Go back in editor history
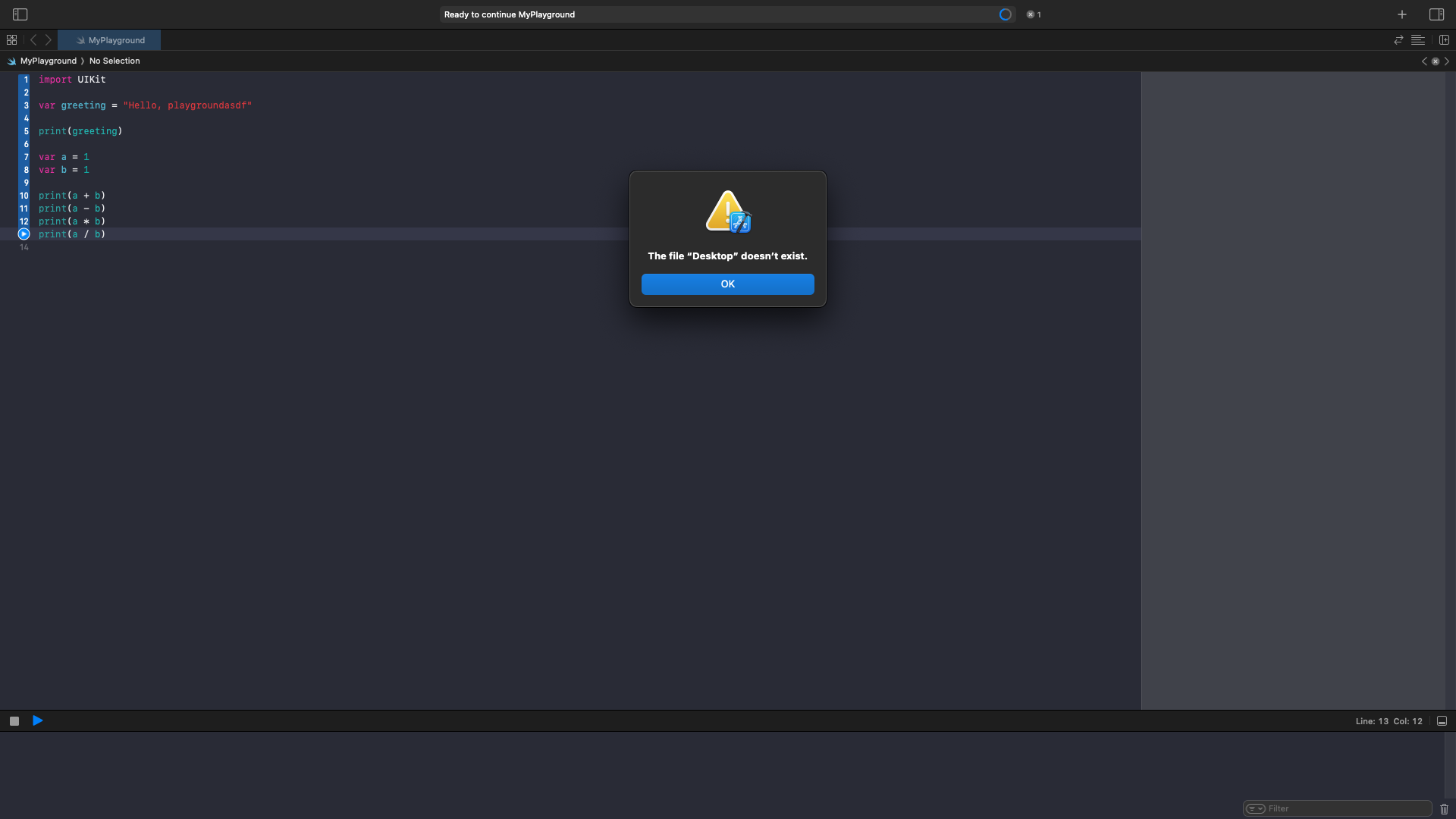 click(x=33, y=40)
